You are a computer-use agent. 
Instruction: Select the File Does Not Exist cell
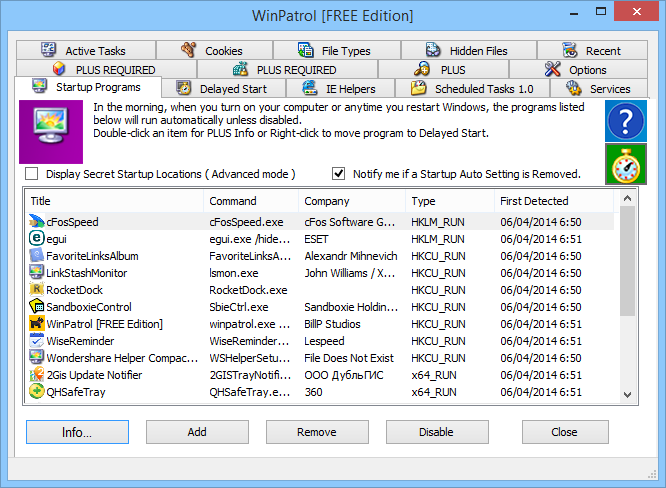349,358
